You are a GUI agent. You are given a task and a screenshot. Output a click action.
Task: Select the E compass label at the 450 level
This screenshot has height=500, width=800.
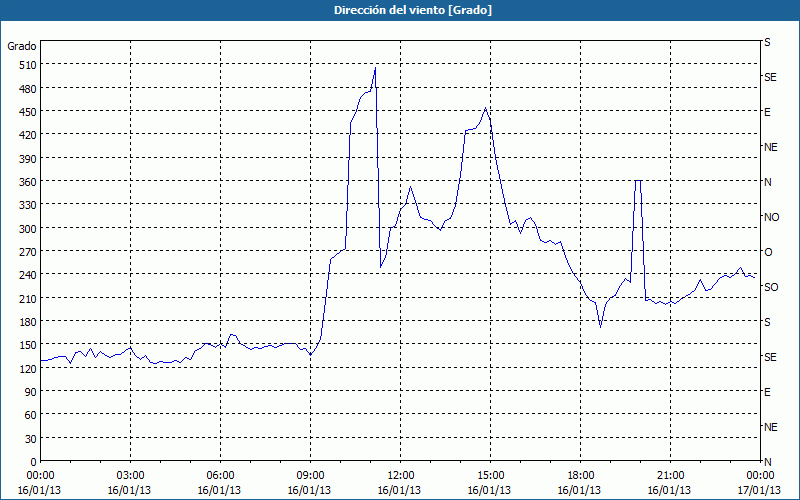click(767, 112)
